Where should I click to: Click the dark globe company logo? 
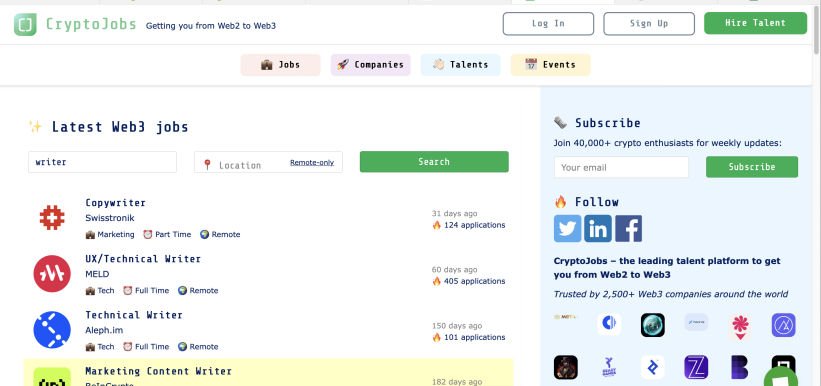click(653, 325)
